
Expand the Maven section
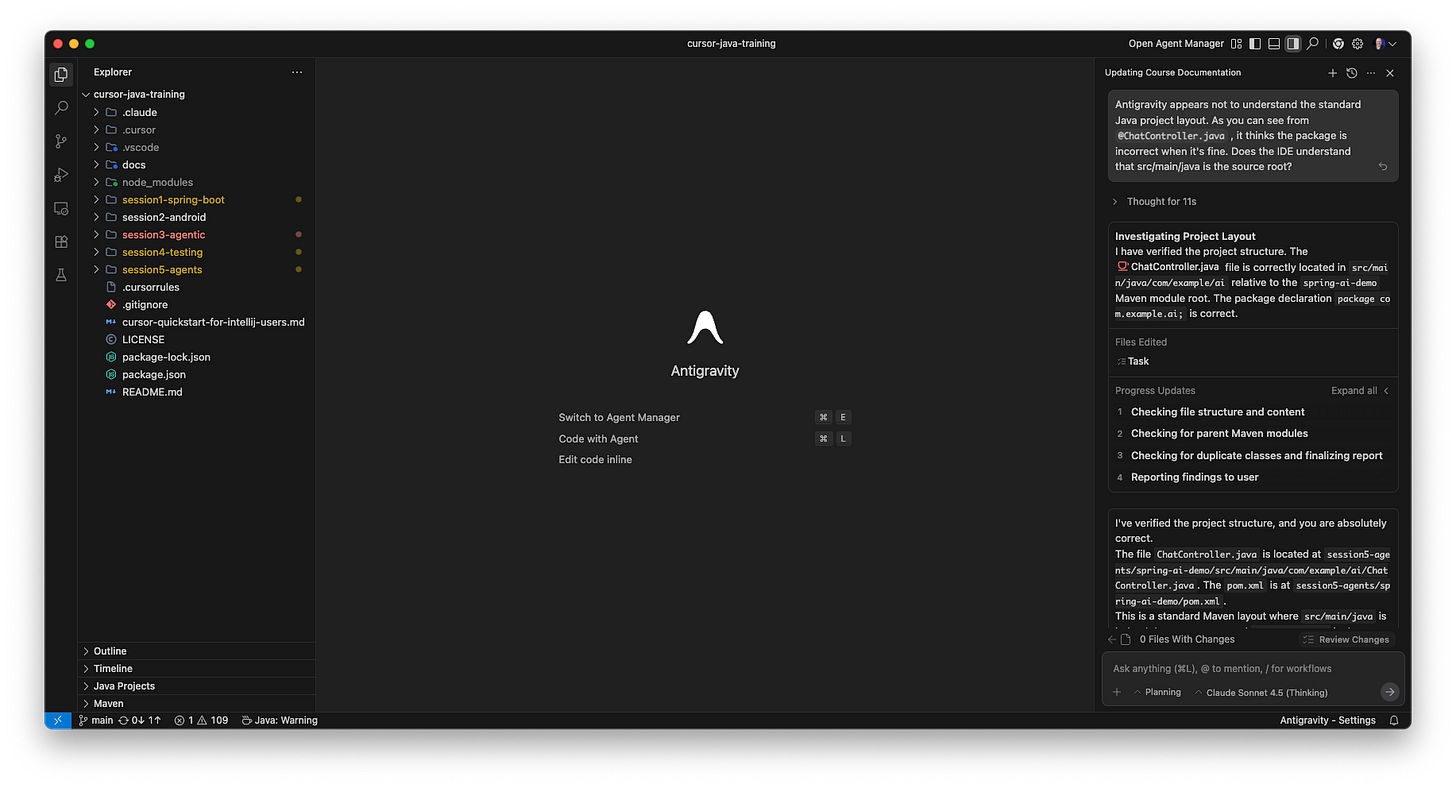click(196, 704)
